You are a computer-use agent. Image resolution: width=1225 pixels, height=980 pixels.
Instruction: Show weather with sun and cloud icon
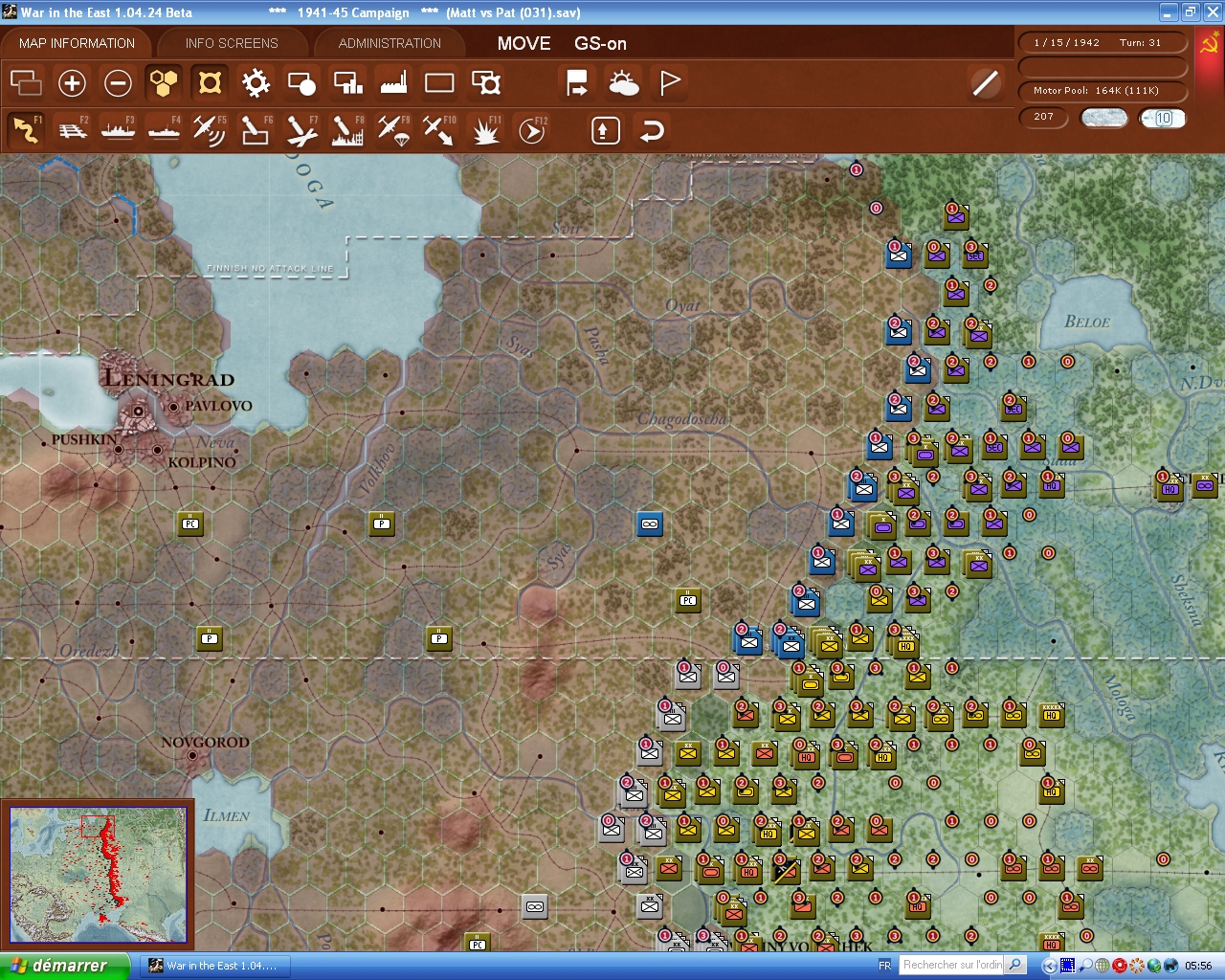tap(624, 83)
